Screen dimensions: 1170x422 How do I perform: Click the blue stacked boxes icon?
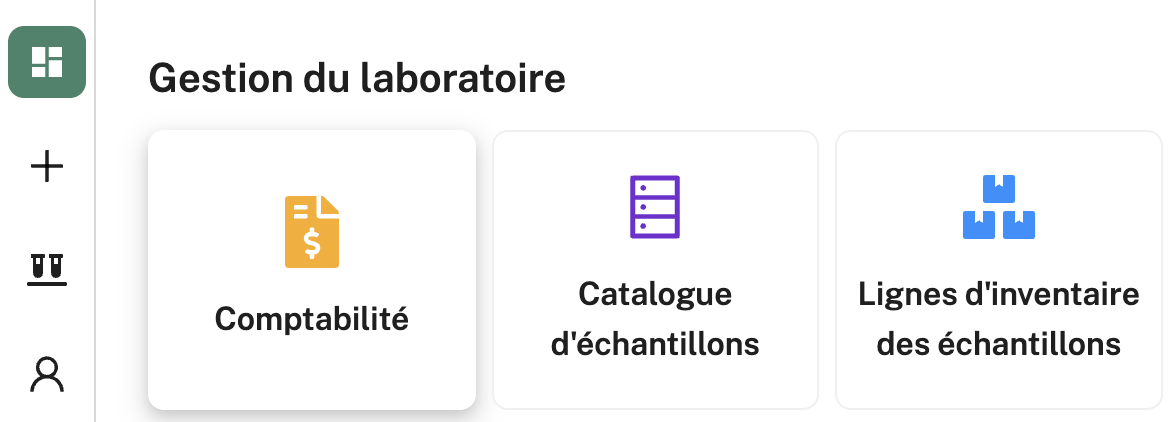[x=998, y=207]
